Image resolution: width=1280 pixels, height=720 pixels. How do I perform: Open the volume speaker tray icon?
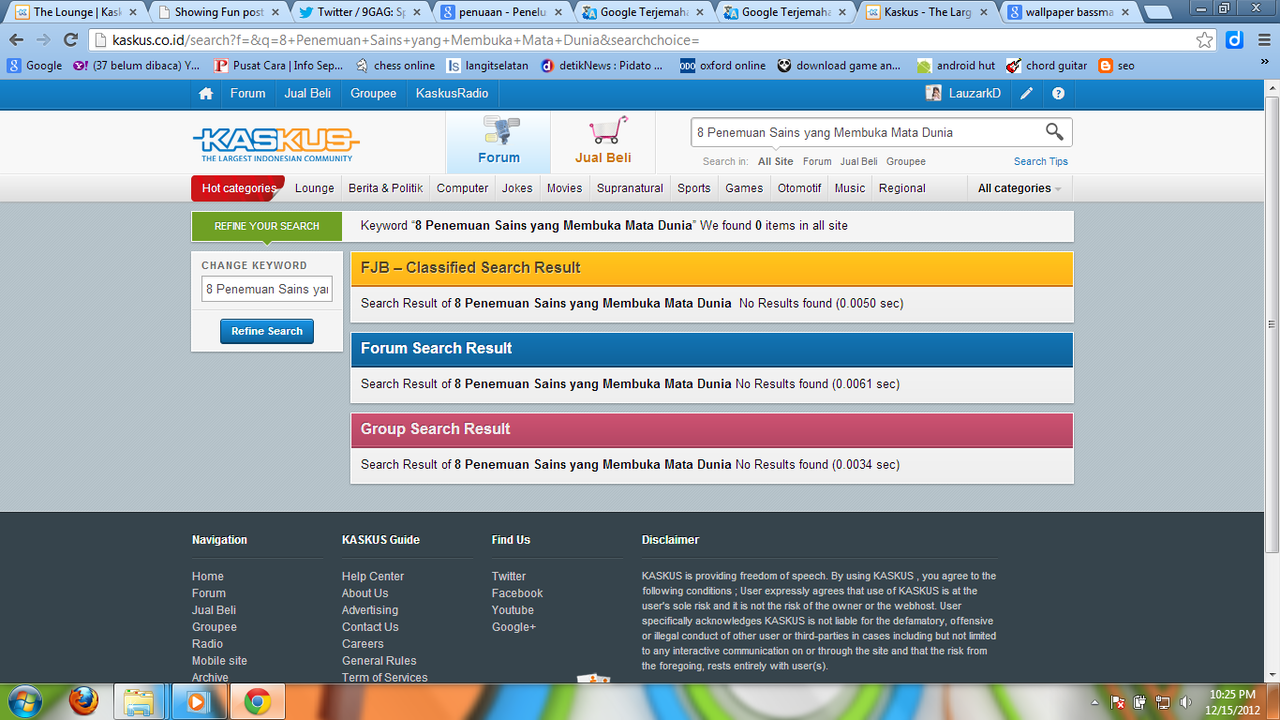click(x=1186, y=702)
